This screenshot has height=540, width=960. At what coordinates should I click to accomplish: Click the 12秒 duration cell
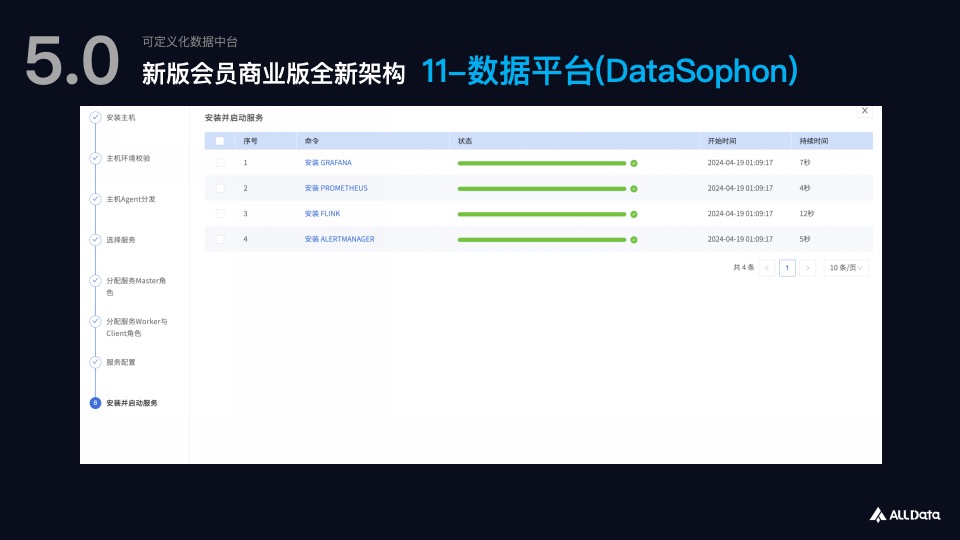(806, 214)
